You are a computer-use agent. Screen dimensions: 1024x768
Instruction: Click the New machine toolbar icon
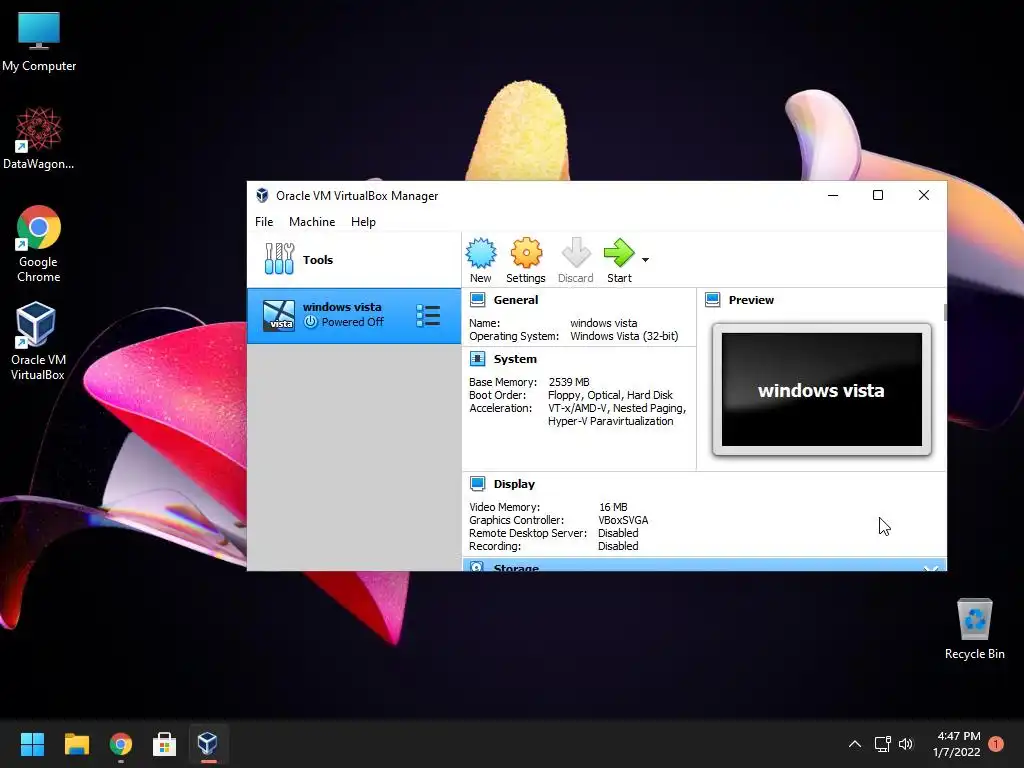(x=481, y=253)
